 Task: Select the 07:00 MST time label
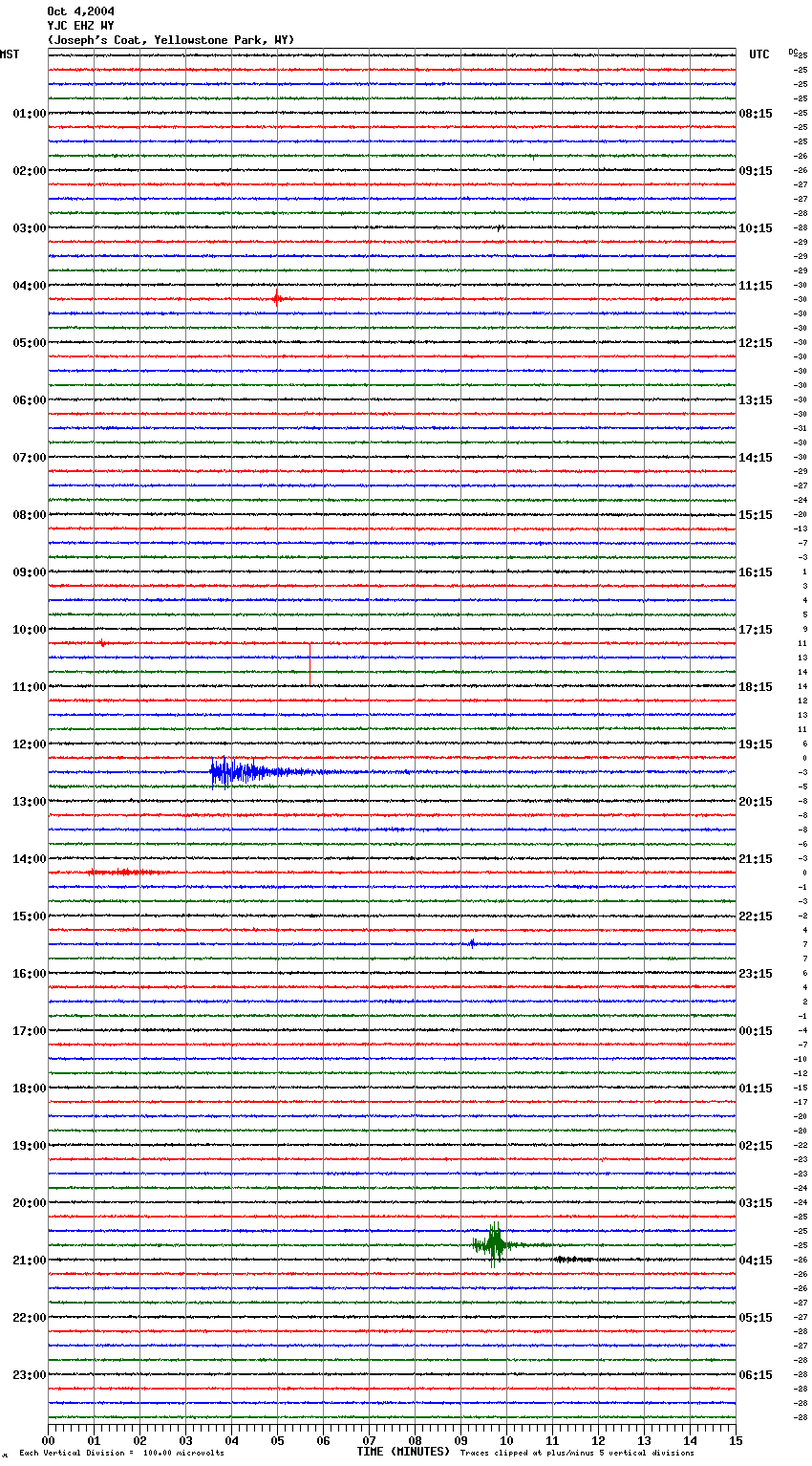(30, 458)
